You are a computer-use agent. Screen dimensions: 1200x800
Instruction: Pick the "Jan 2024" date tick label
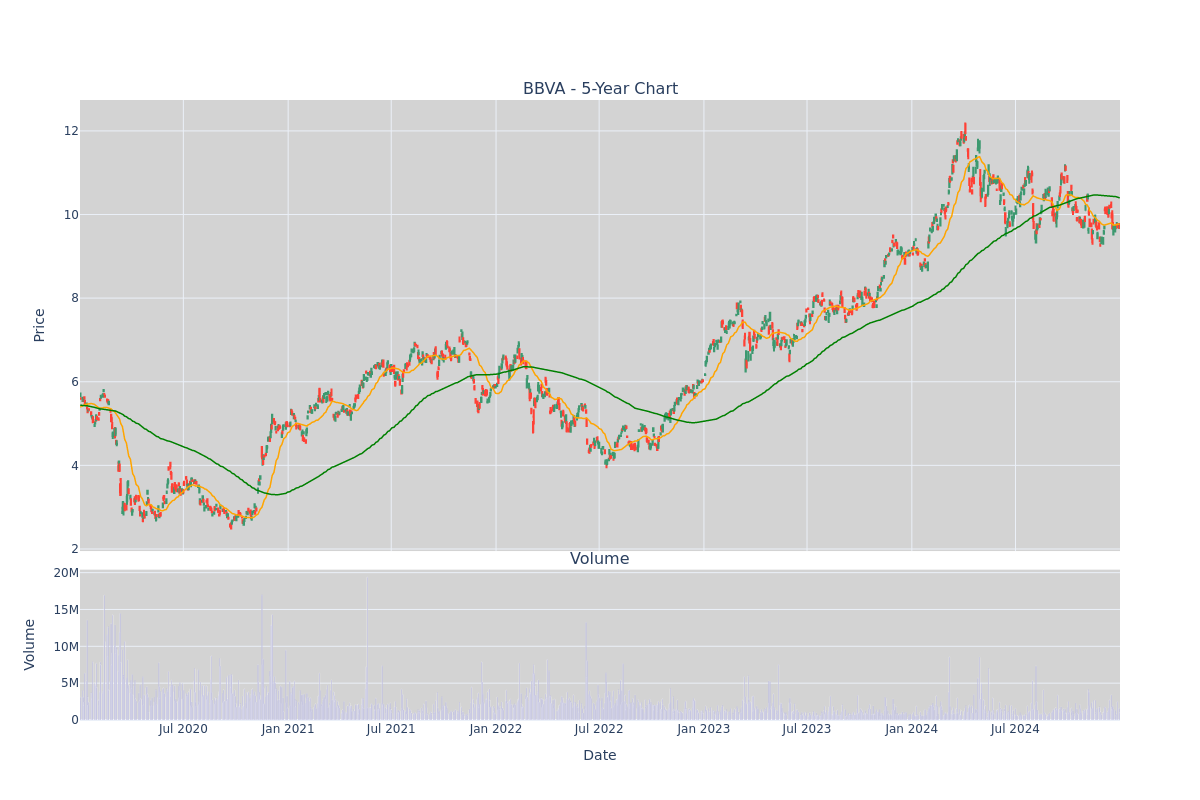click(x=912, y=729)
